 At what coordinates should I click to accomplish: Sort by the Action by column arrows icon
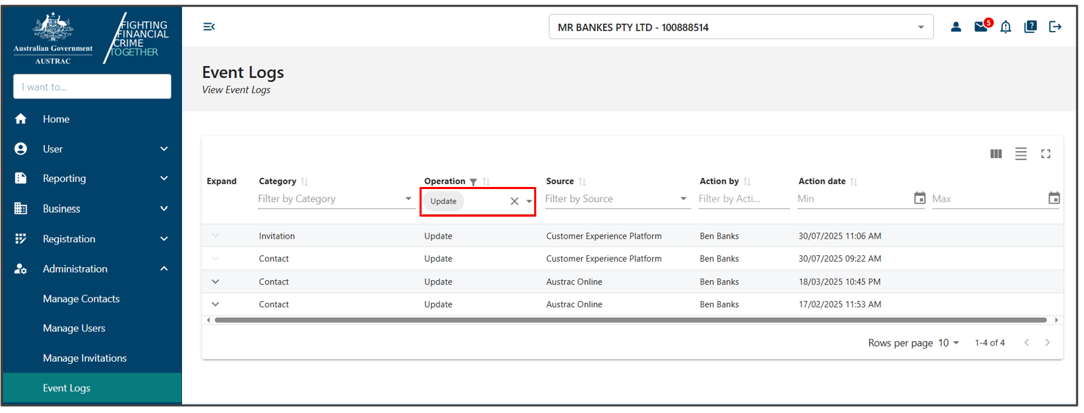(747, 182)
